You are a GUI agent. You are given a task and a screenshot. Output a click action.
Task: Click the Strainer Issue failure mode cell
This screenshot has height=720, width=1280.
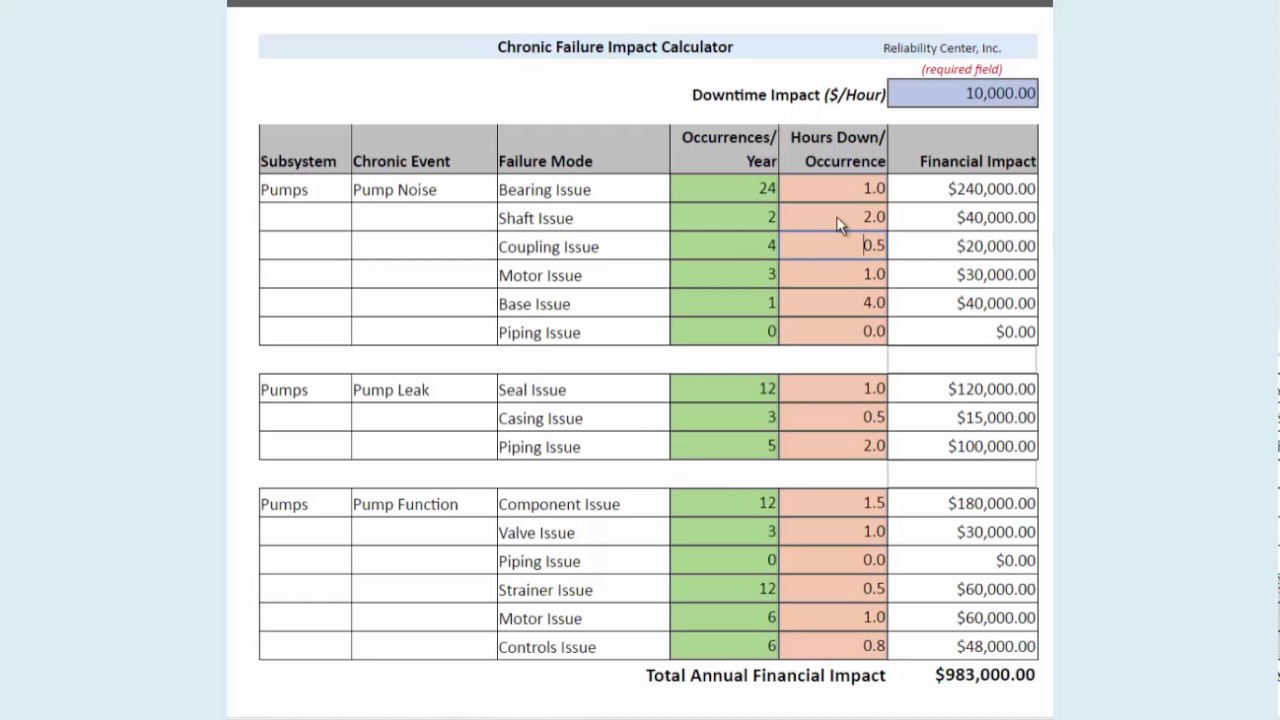583,589
